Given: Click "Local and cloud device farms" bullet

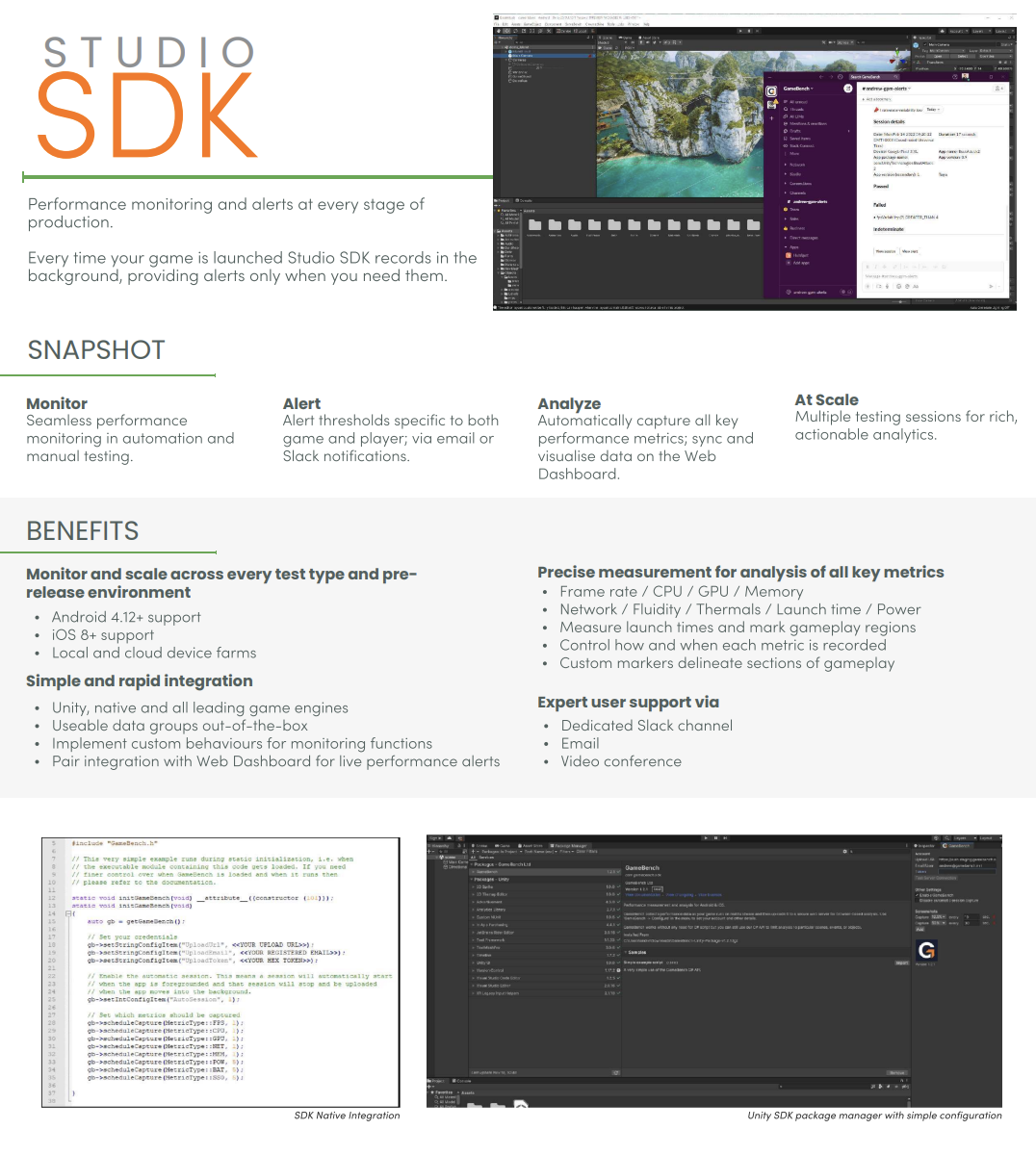Looking at the screenshot, I should coord(154,653).
